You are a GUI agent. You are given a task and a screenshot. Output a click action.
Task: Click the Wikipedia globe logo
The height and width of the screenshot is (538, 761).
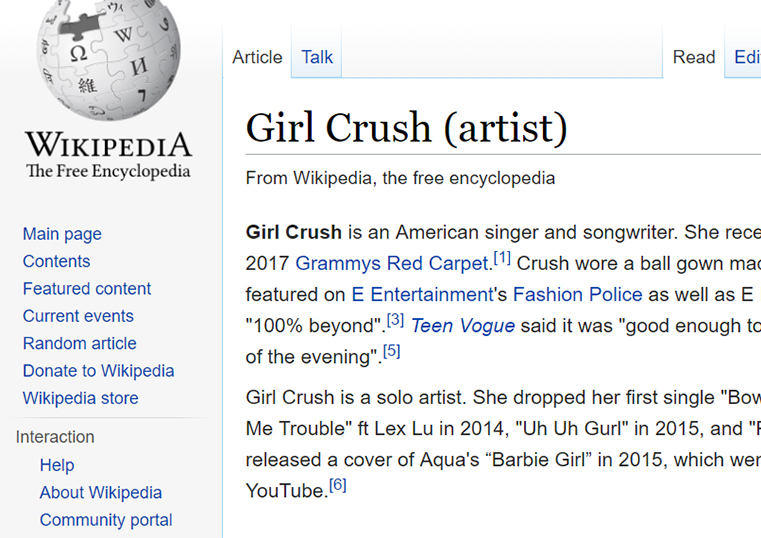tap(108, 60)
